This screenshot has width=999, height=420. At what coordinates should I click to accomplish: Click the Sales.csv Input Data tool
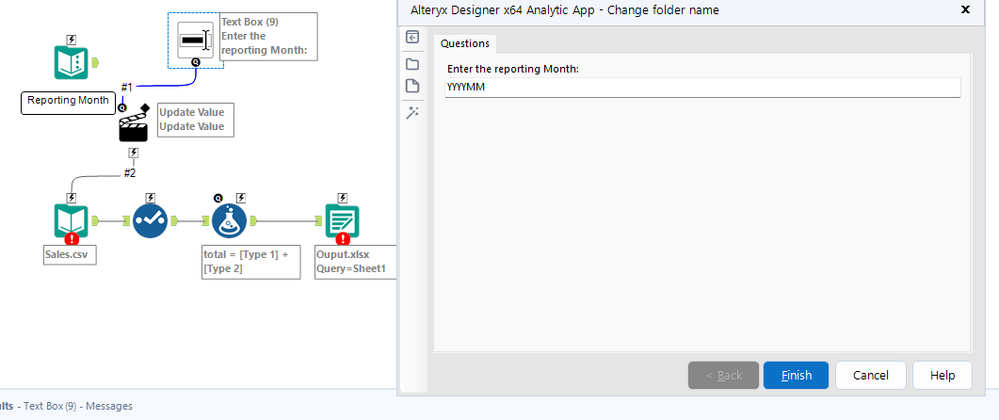coord(71,221)
